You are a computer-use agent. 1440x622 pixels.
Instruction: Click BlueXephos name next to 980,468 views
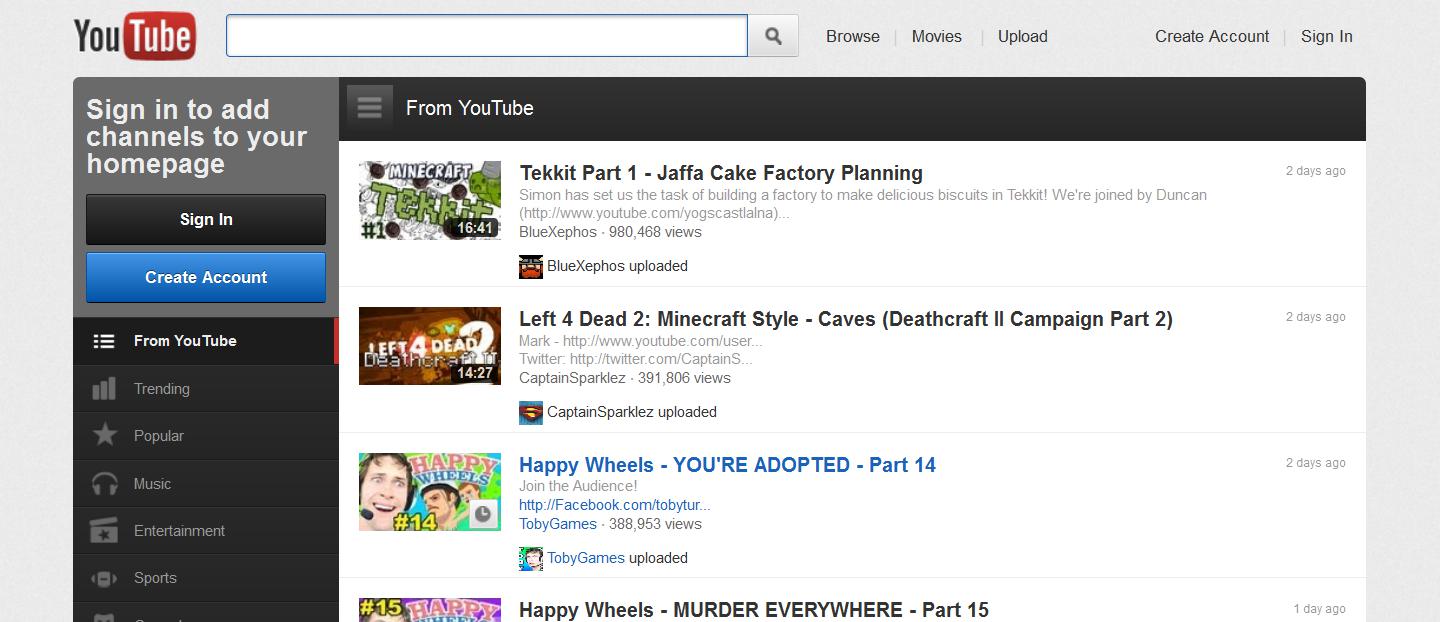point(557,232)
